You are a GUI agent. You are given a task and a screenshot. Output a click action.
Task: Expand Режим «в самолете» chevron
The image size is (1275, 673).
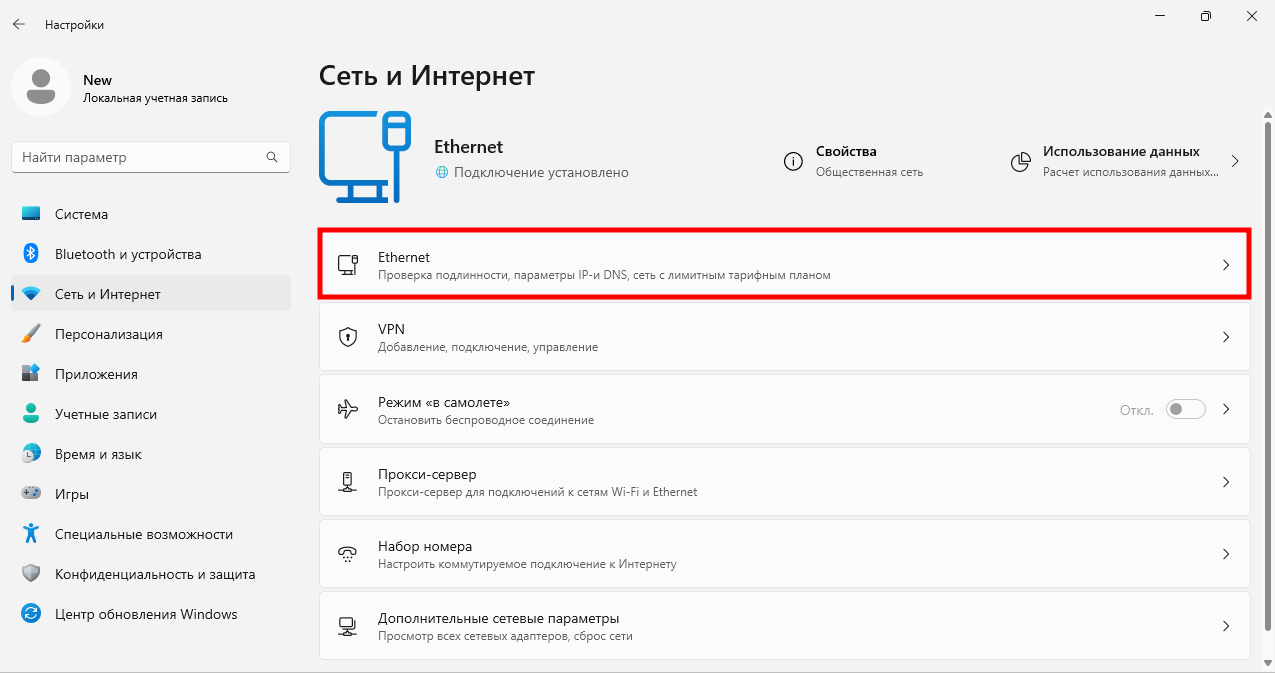tap(1226, 410)
